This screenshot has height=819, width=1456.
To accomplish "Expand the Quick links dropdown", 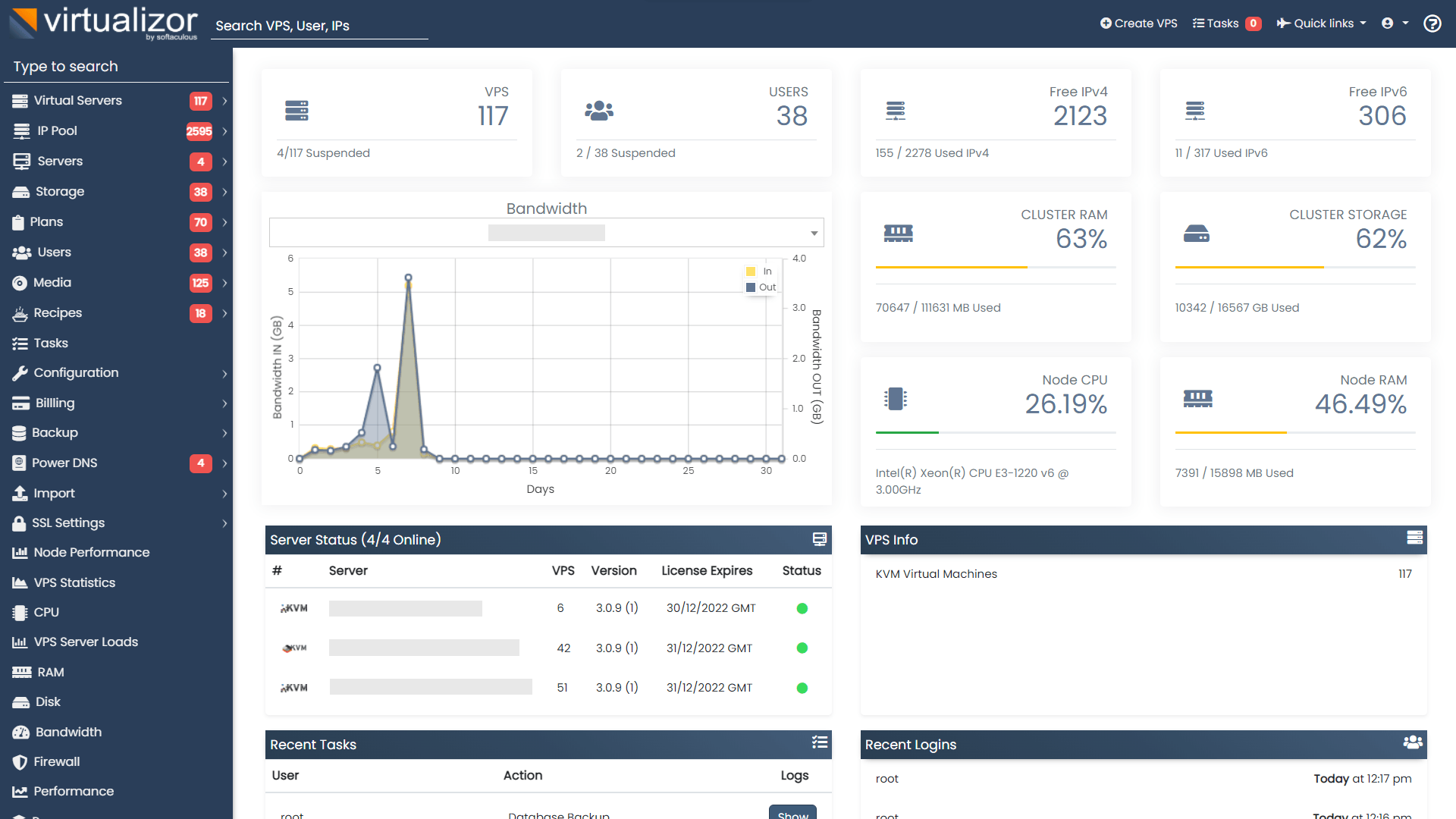I will 1322,24.
